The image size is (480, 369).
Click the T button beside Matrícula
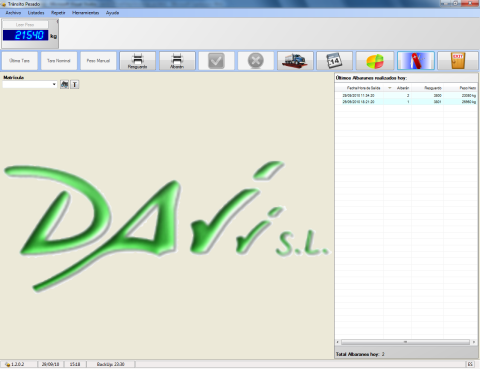pyautogui.click(x=75, y=84)
